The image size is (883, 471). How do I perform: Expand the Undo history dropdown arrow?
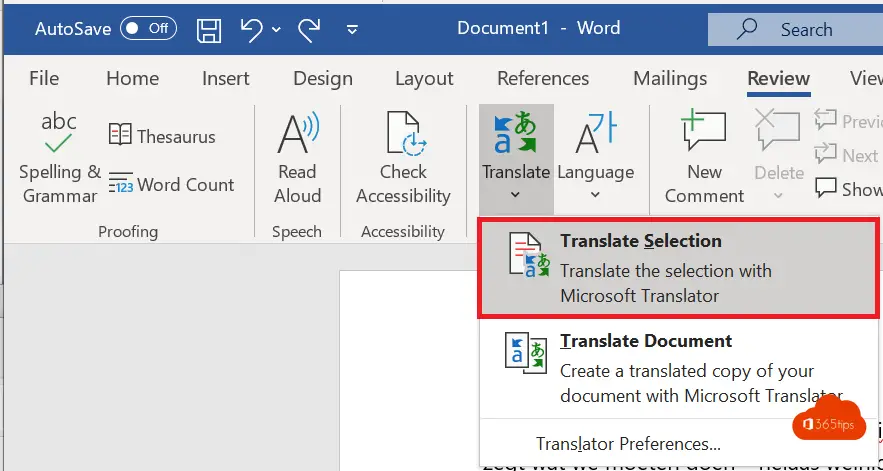coord(277,29)
